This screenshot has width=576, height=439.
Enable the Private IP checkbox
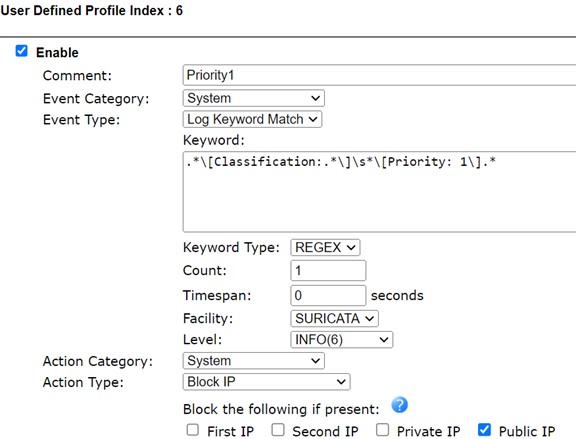tap(382, 429)
